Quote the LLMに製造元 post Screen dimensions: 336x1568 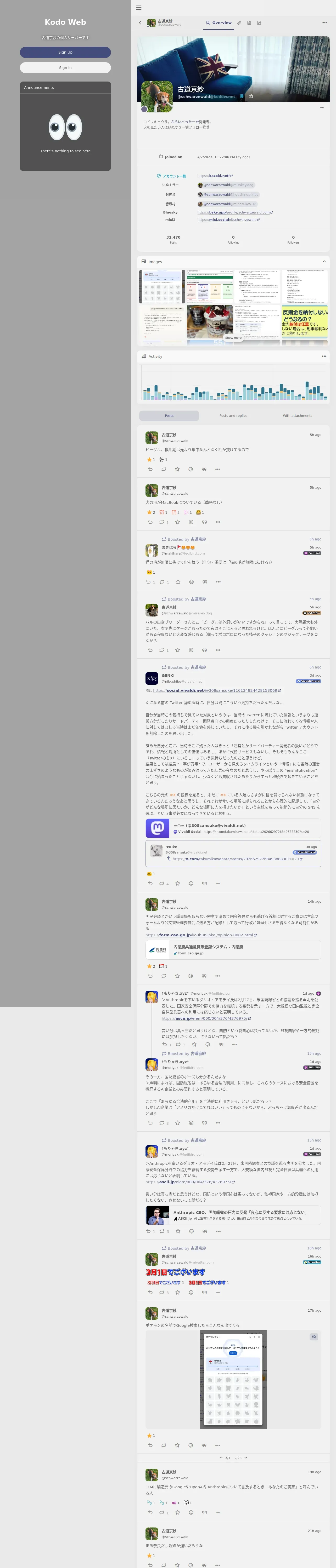click(x=204, y=1512)
